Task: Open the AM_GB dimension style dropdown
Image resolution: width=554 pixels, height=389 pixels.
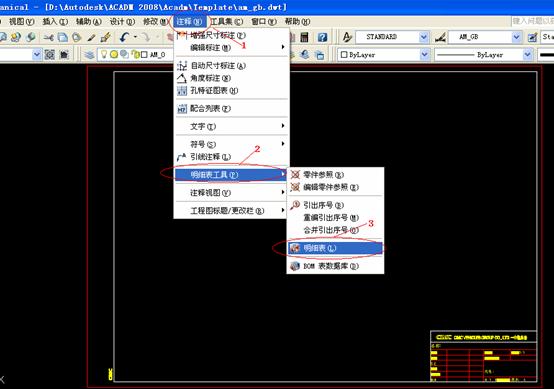Action: (x=516, y=37)
